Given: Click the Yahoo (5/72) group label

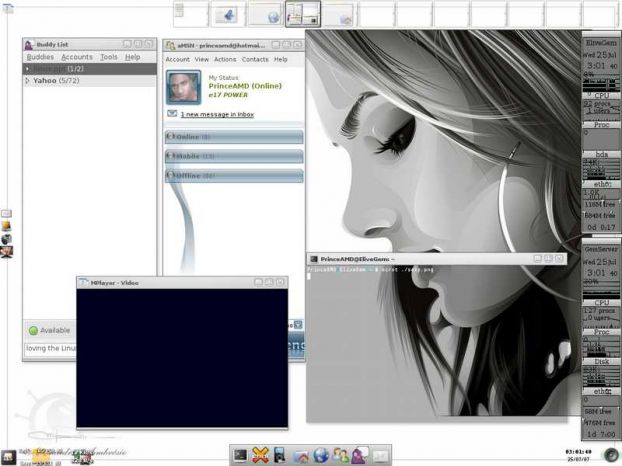Looking at the screenshot, I should pos(56,81).
